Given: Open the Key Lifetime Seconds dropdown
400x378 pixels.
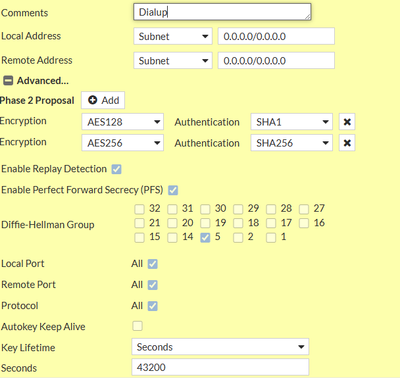Looking at the screenshot, I should (220, 347).
